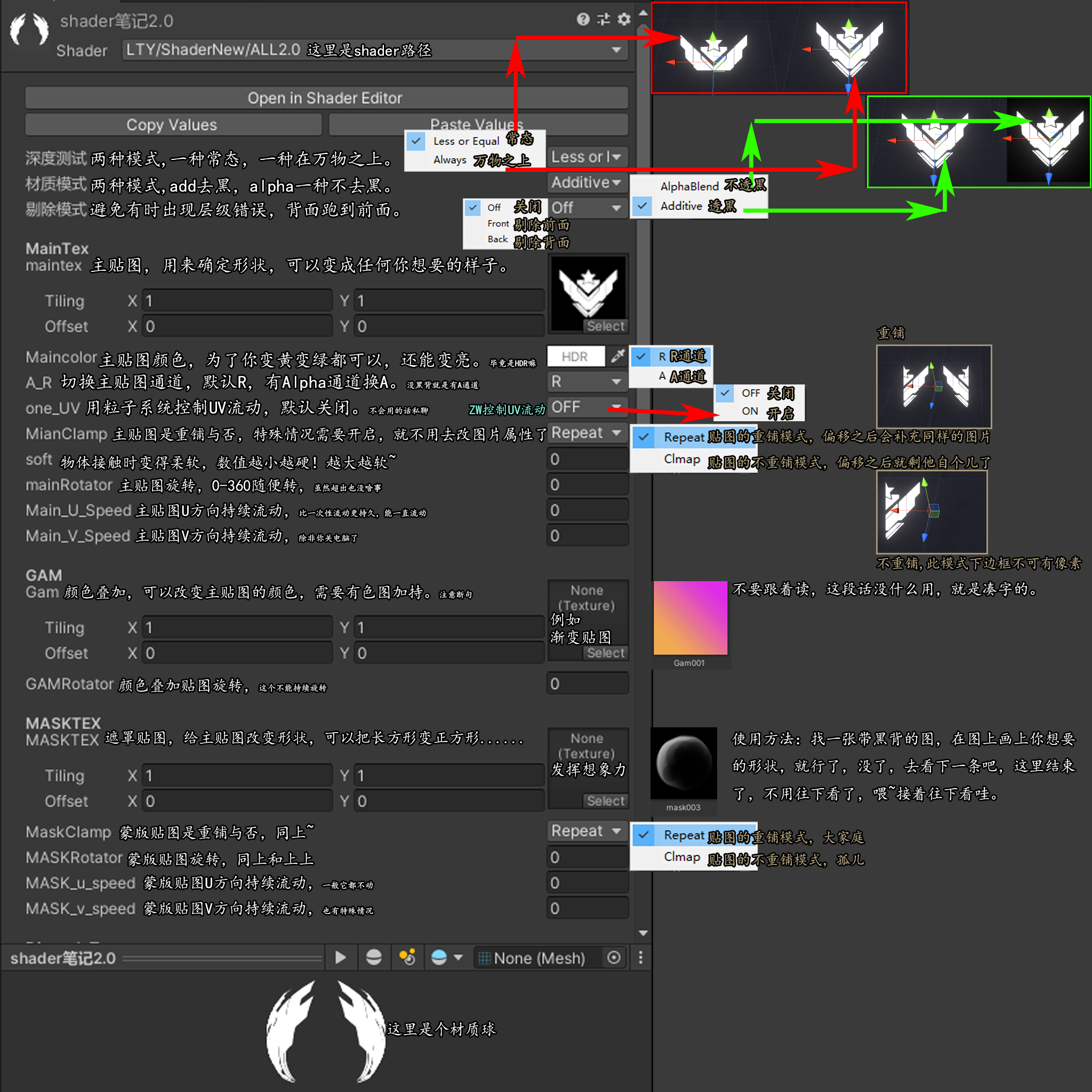This screenshot has width=1092, height=1092.
Task: Check the Repeat wrap mode checkbox
Action: pyautogui.click(x=643, y=437)
